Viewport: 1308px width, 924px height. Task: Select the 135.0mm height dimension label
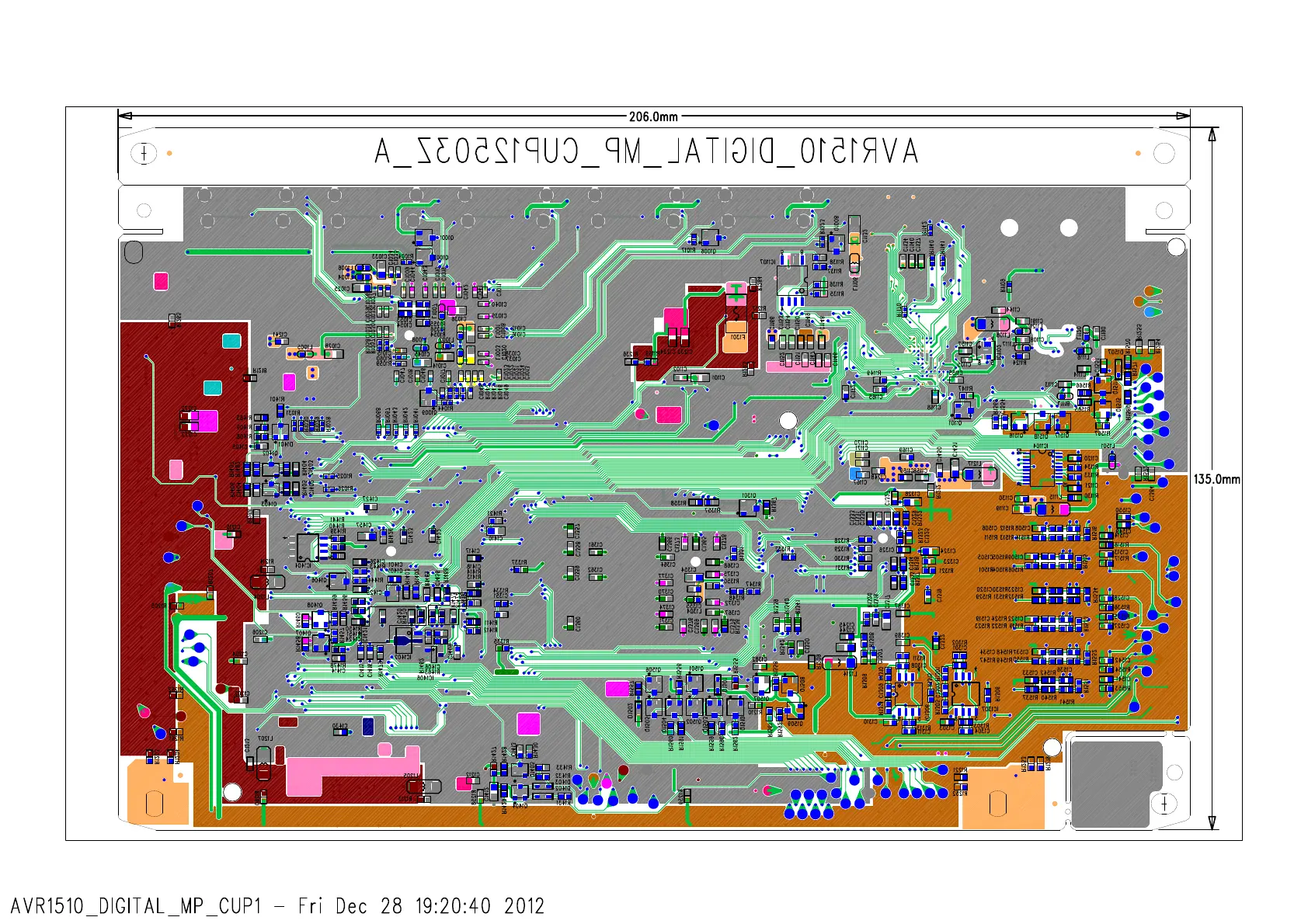tap(1216, 479)
